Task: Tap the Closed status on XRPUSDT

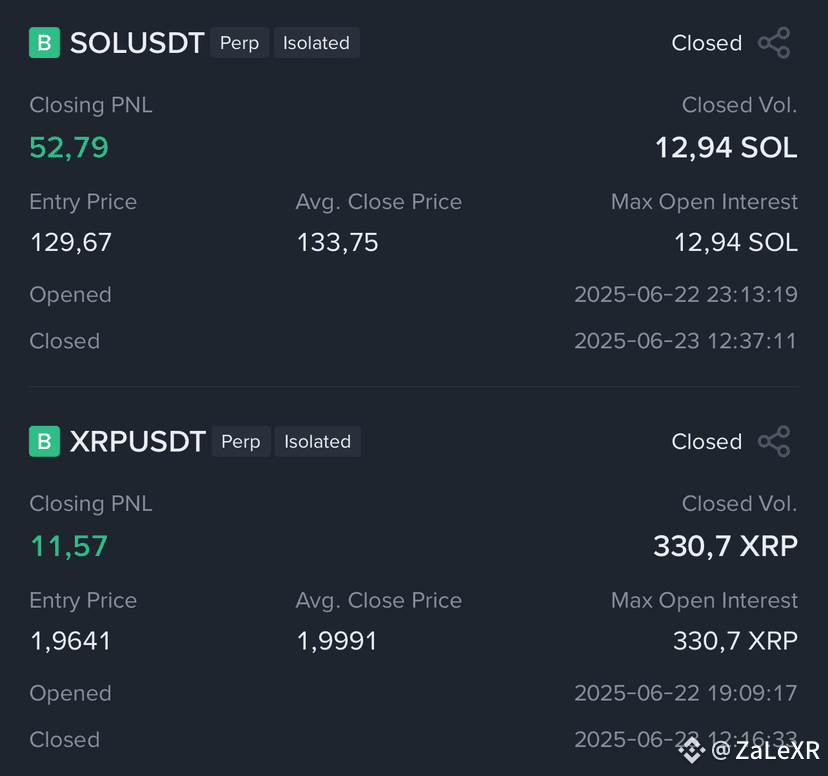Action: (x=707, y=442)
